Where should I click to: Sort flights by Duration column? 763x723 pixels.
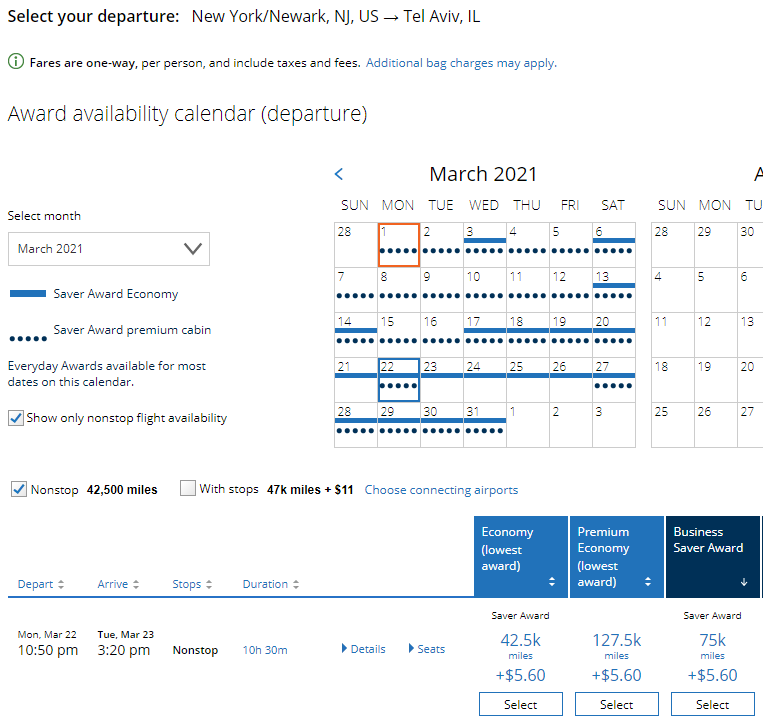[270, 584]
